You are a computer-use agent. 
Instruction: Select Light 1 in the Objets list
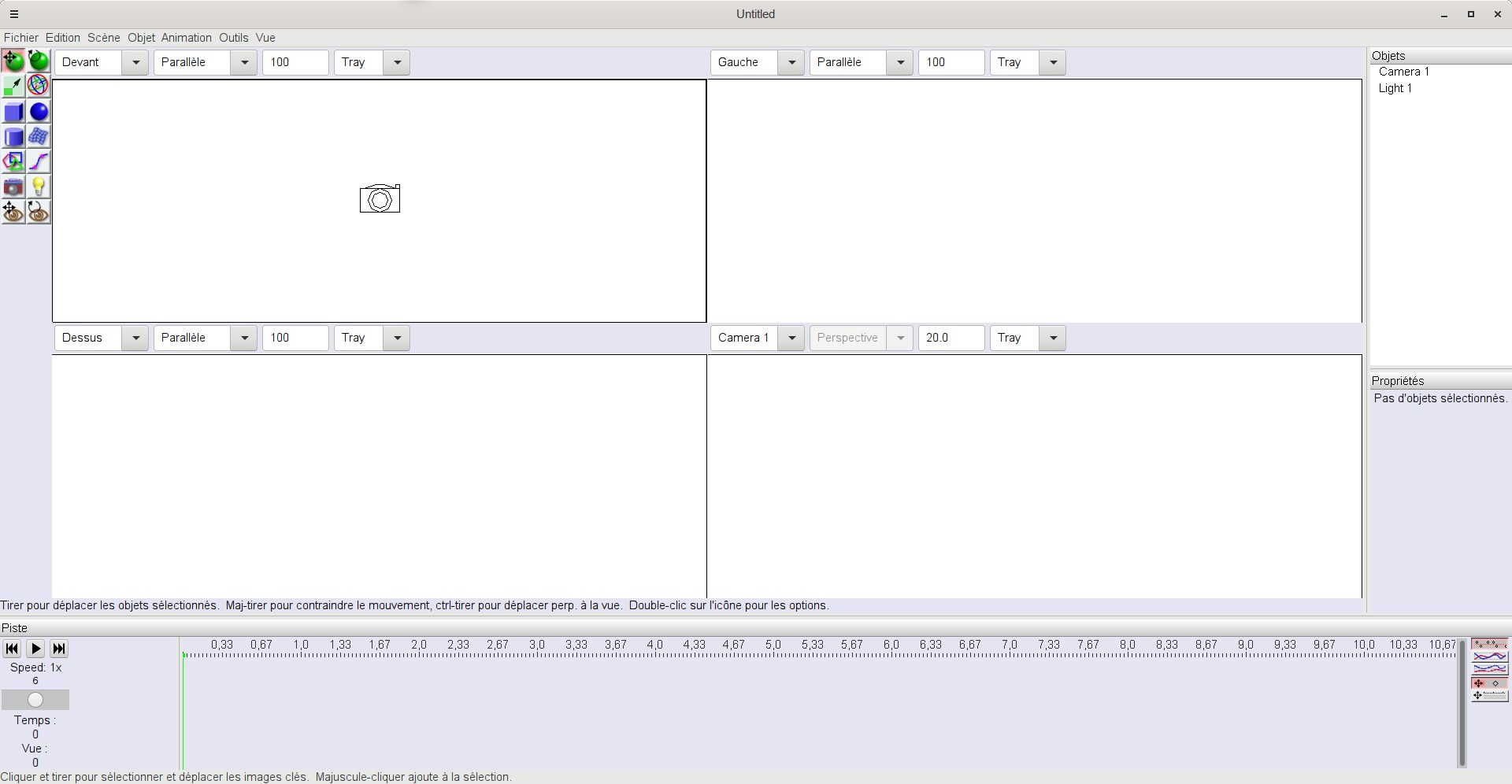1395,88
